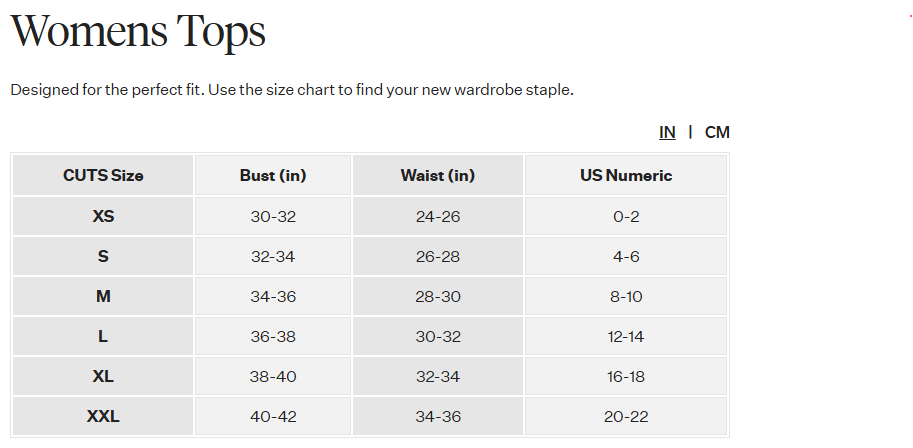913x448 pixels.
Task: Click the Waist (in) column header
Action: [438, 175]
